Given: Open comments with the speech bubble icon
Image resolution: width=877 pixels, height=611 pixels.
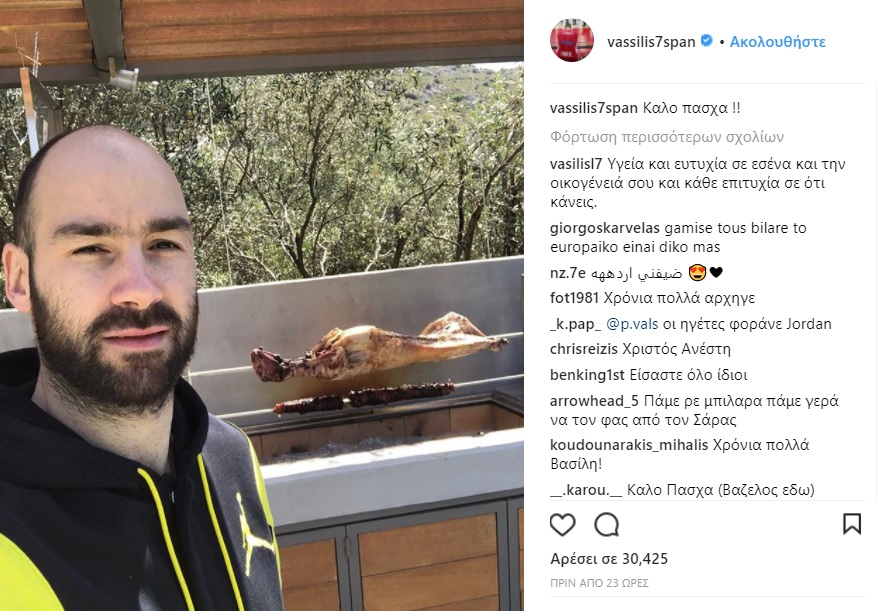Looking at the screenshot, I should (606, 525).
